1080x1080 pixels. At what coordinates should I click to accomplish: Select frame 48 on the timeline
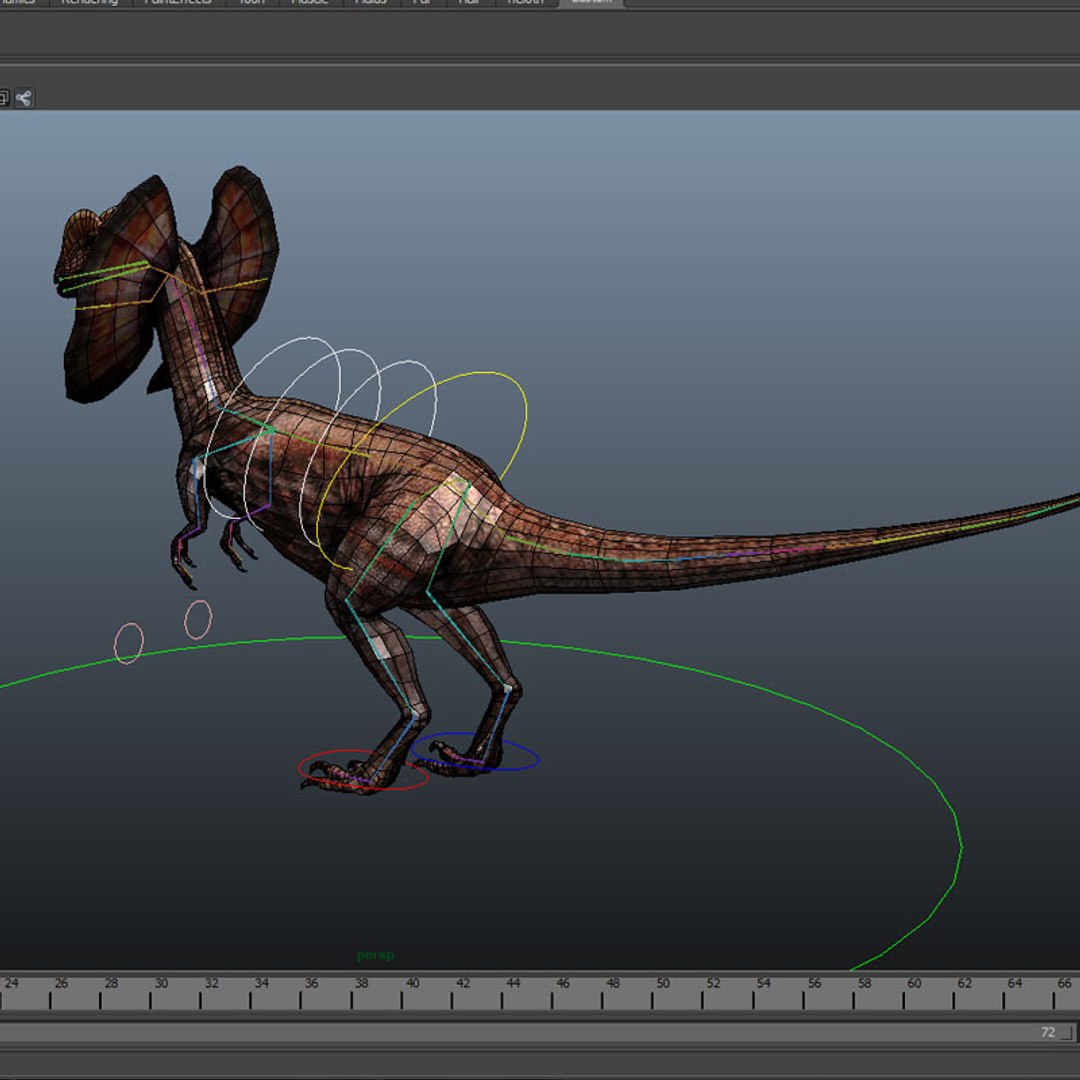(613, 984)
